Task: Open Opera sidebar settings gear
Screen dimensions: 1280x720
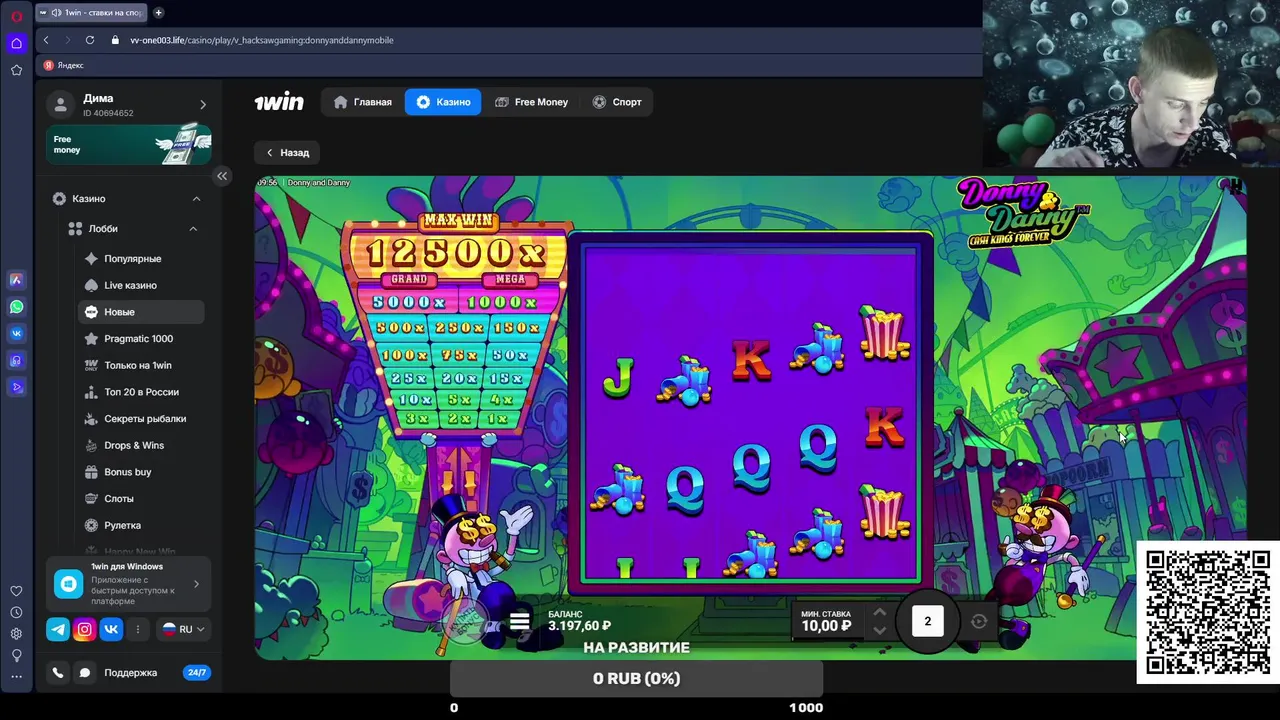Action: (16, 634)
